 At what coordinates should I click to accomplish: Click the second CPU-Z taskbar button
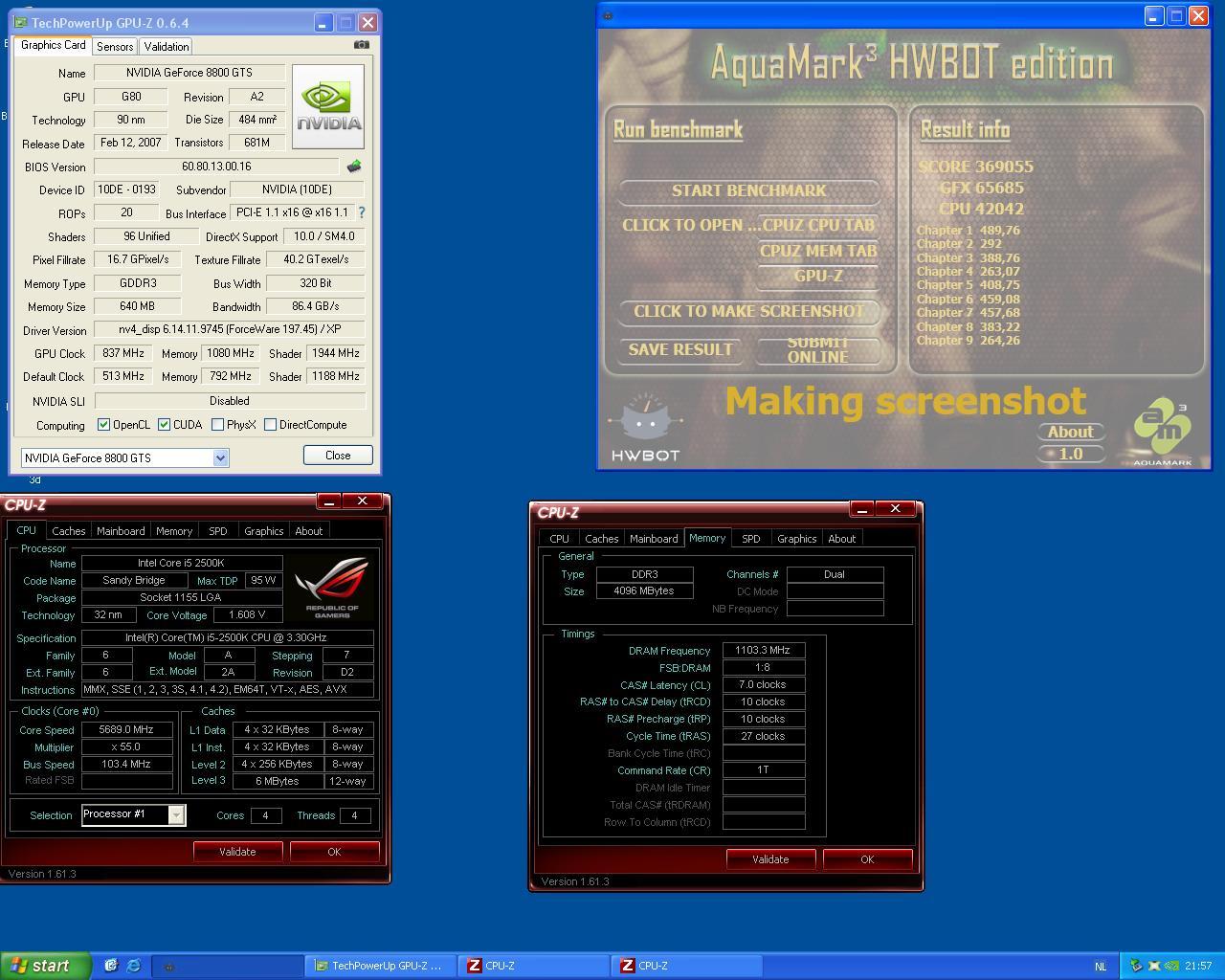(x=686, y=966)
